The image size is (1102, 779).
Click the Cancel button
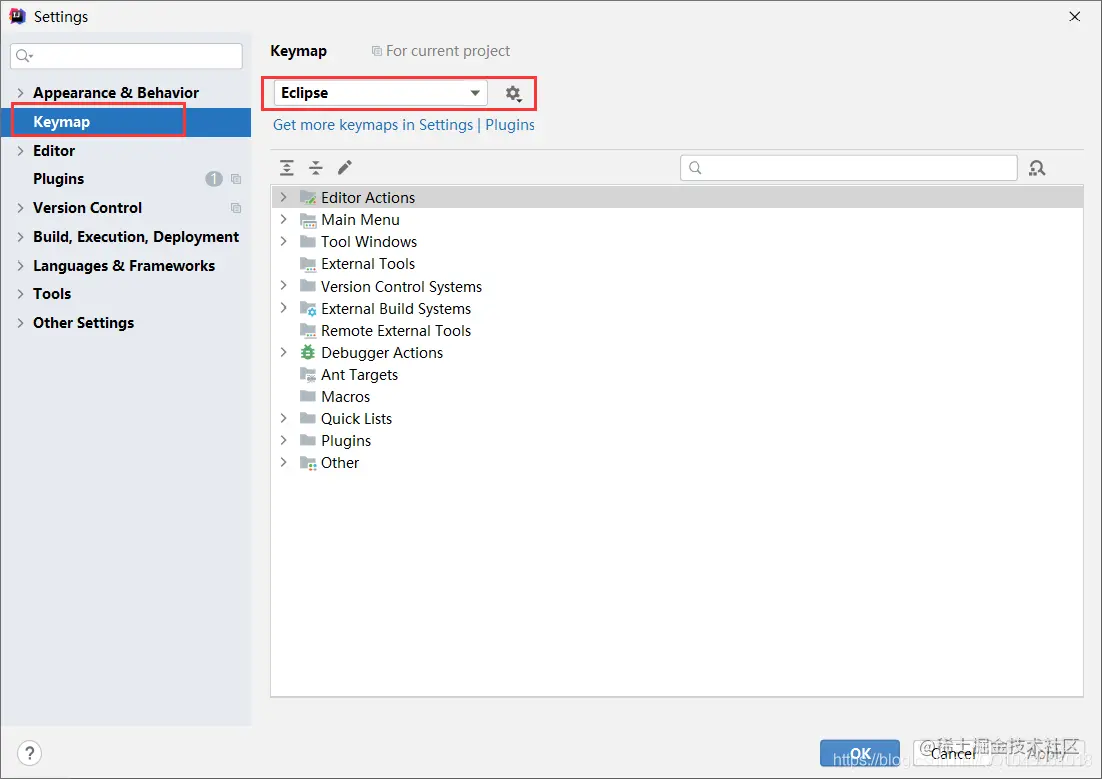952,753
